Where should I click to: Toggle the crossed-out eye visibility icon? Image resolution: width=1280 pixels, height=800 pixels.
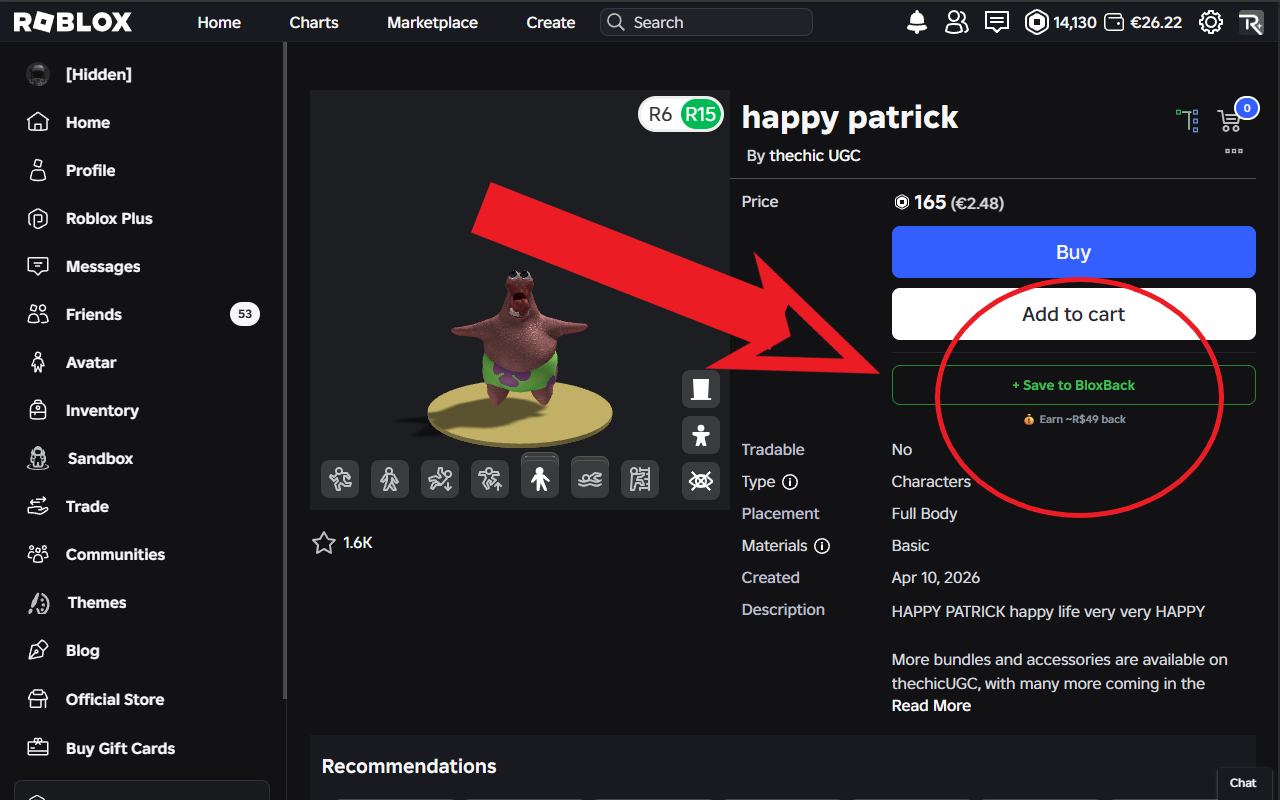701,481
